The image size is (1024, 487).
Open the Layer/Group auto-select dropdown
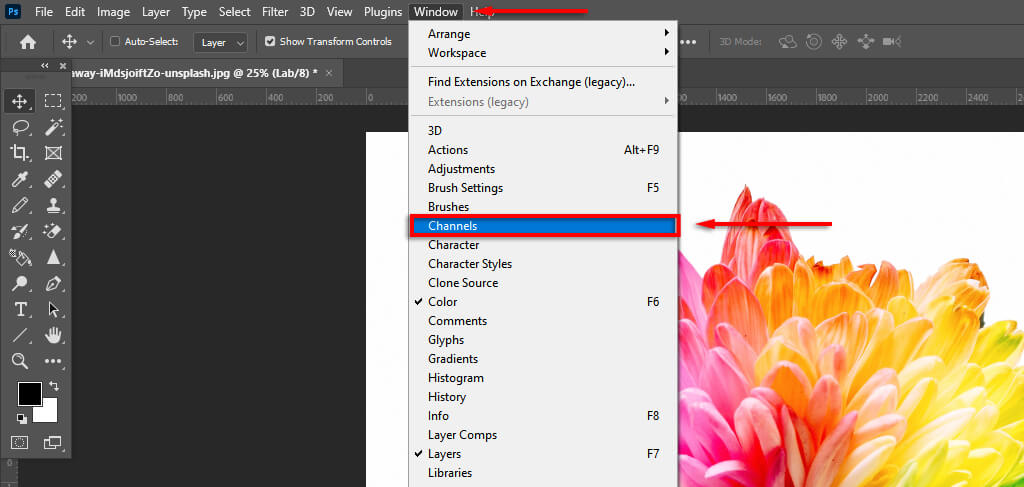[x=223, y=42]
